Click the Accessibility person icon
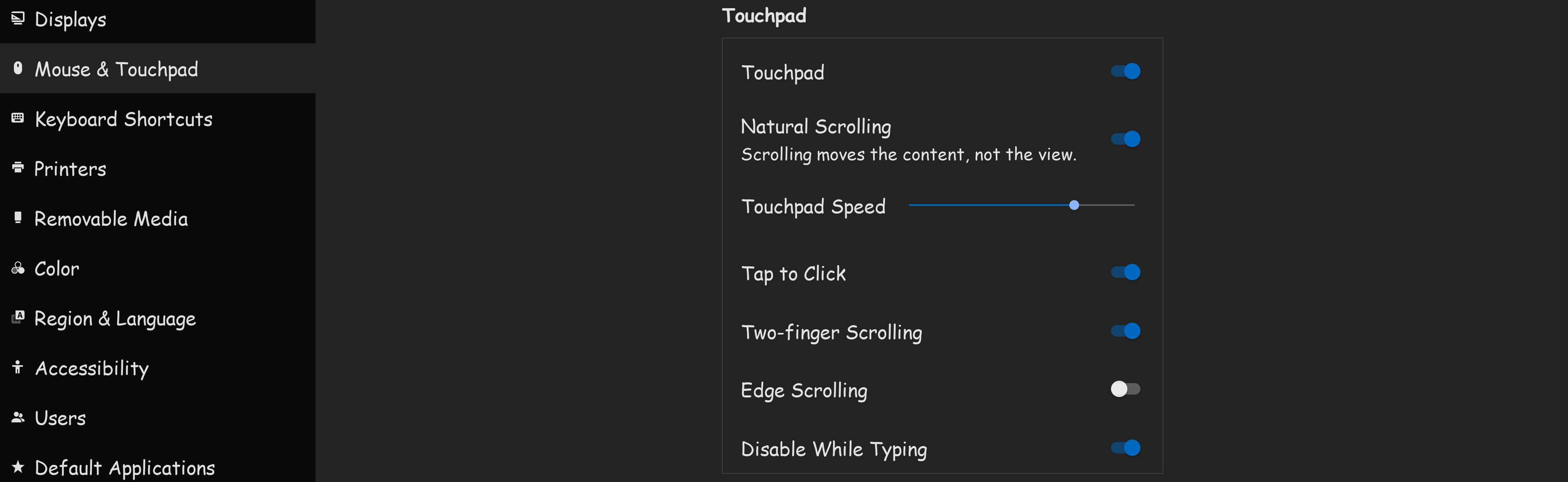The height and width of the screenshot is (482, 1568). (x=18, y=367)
